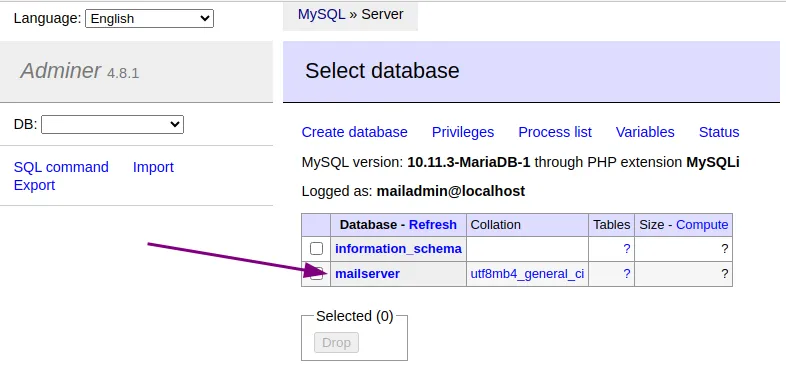Image resolution: width=786 pixels, height=370 pixels.
Task: Click the size '?' in information_schema row
Action: pyautogui.click(x=724, y=249)
